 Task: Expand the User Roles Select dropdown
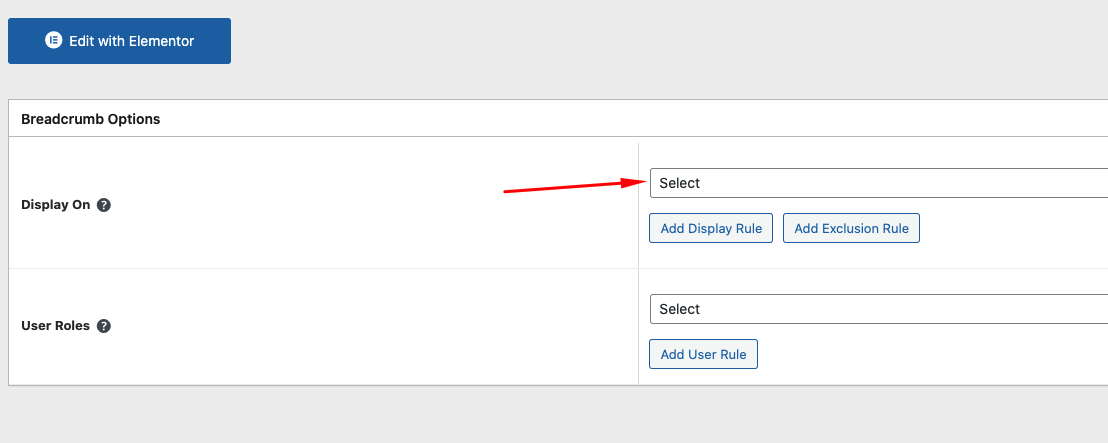878,309
